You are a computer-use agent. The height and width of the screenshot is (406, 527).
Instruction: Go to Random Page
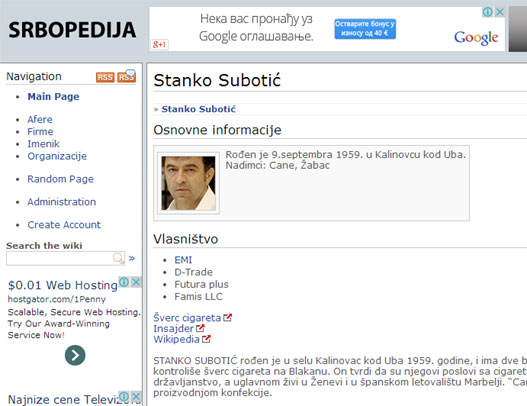pyautogui.click(x=60, y=179)
